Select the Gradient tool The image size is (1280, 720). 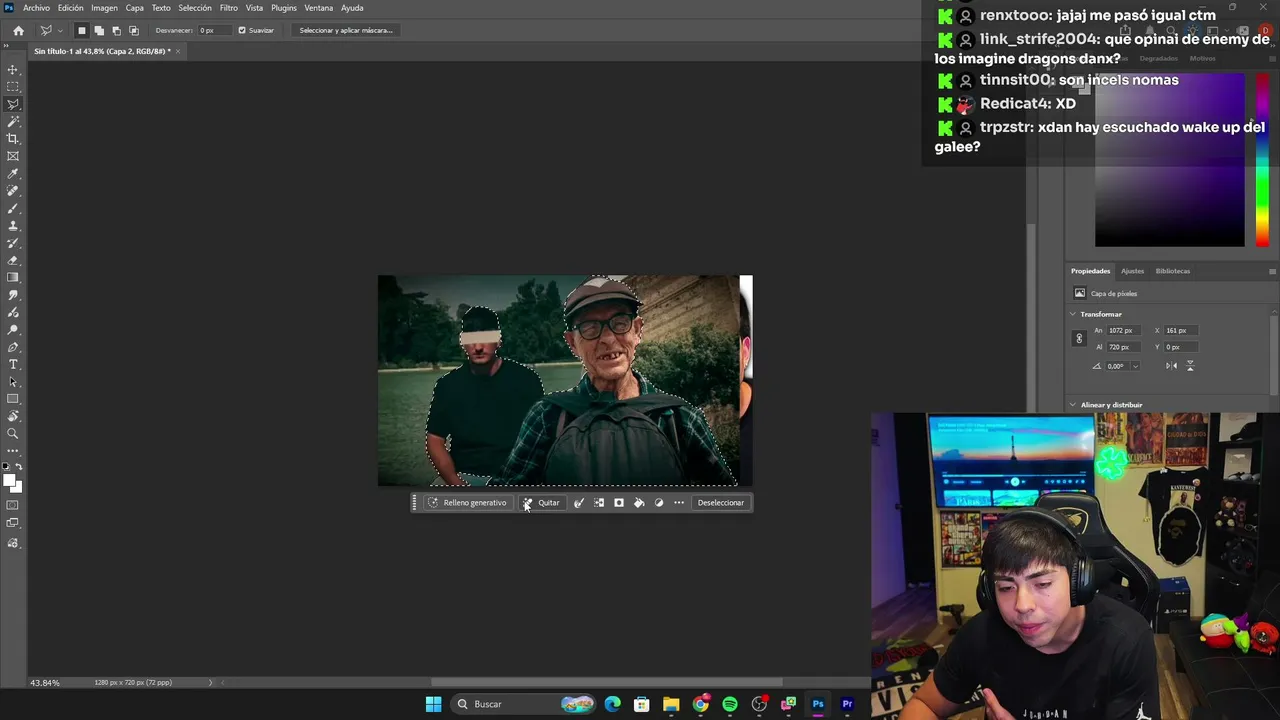(x=13, y=278)
